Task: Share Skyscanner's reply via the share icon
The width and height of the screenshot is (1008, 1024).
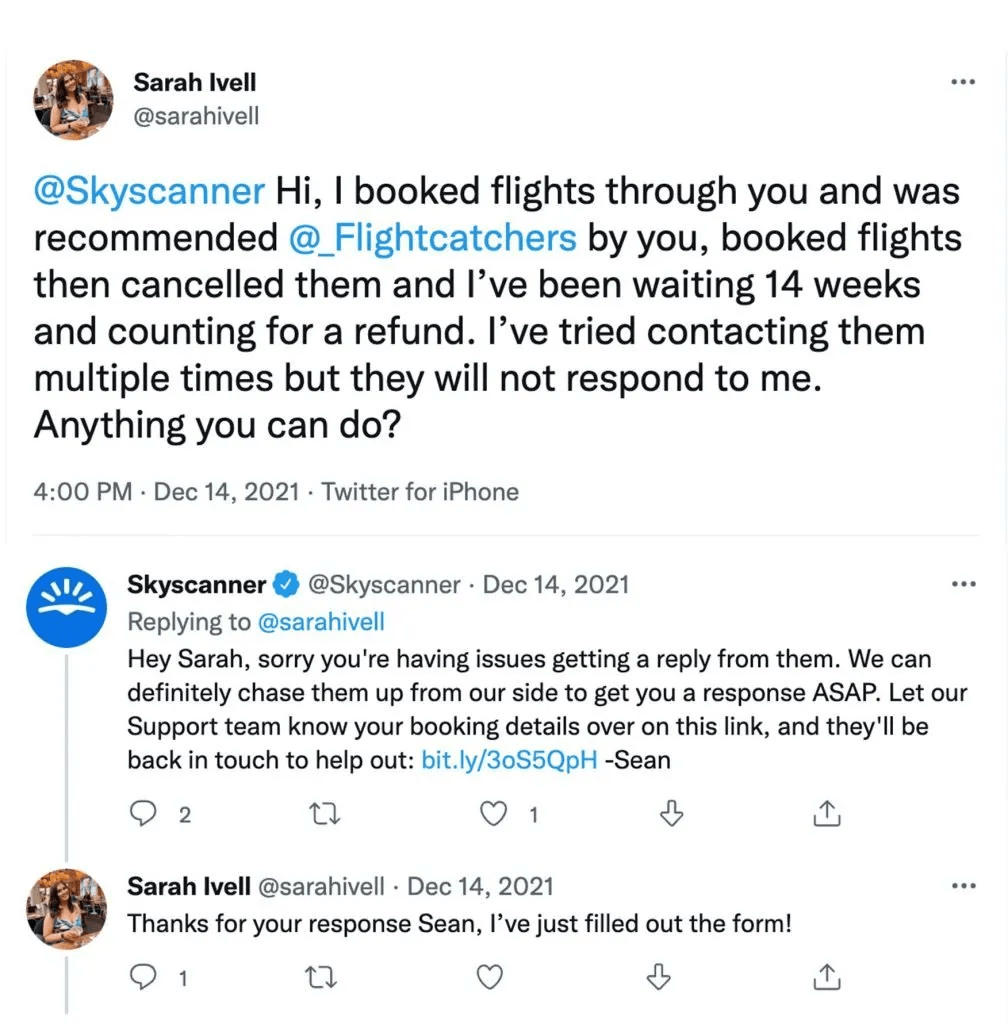Action: [826, 814]
